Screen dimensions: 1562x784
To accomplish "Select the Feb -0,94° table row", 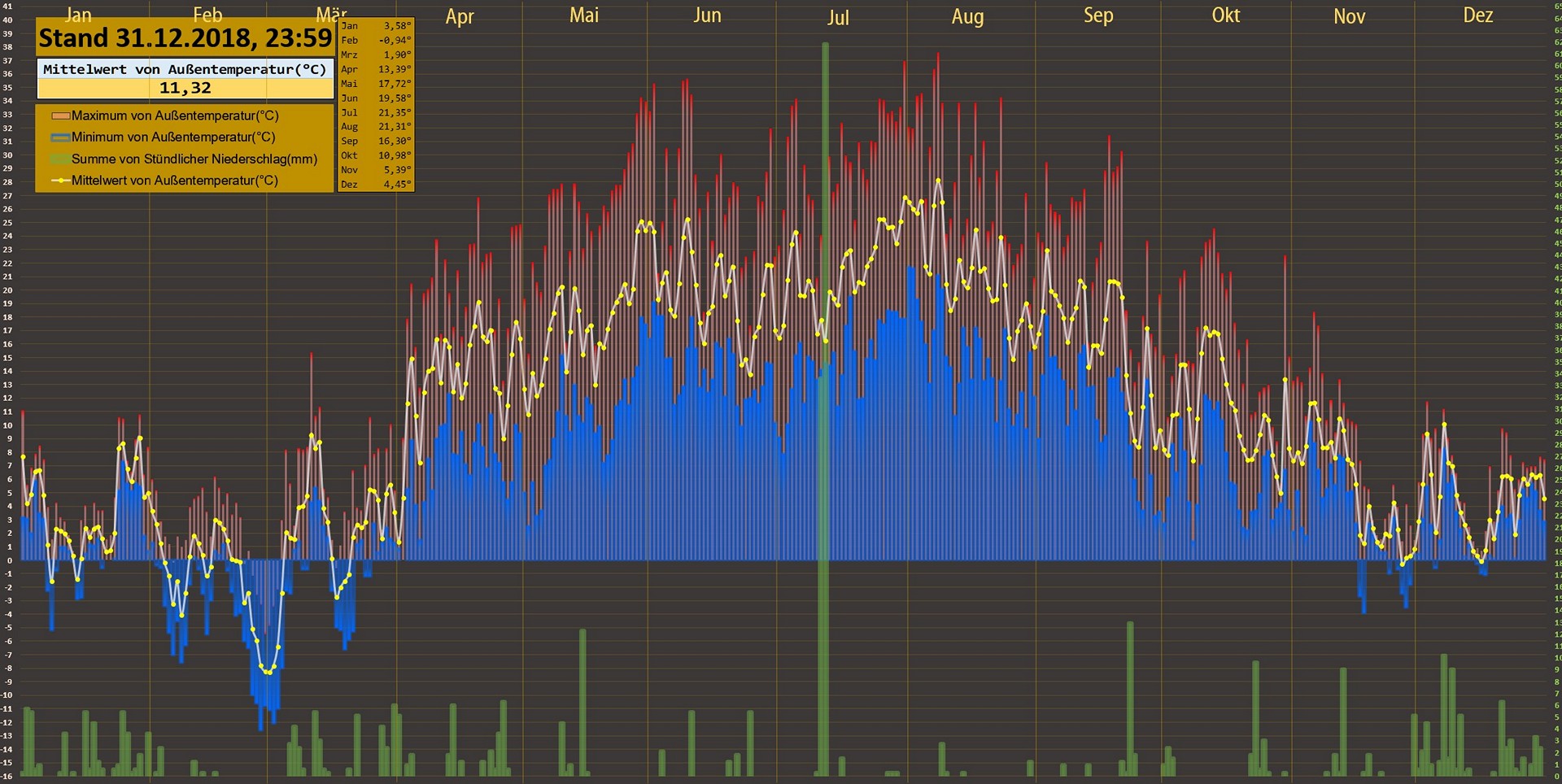I will click(x=376, y=41).
